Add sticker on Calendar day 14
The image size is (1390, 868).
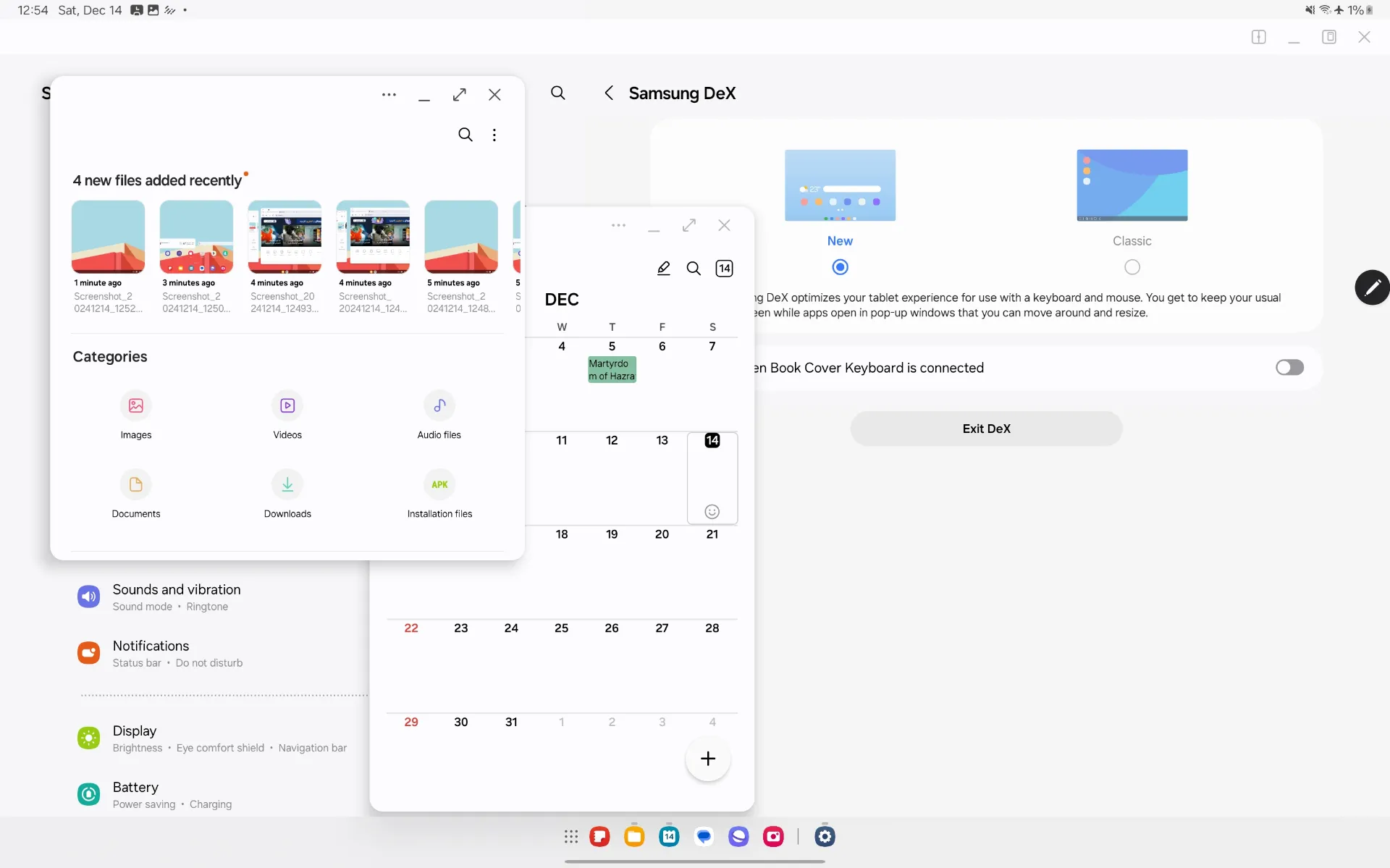pos(712,512)
